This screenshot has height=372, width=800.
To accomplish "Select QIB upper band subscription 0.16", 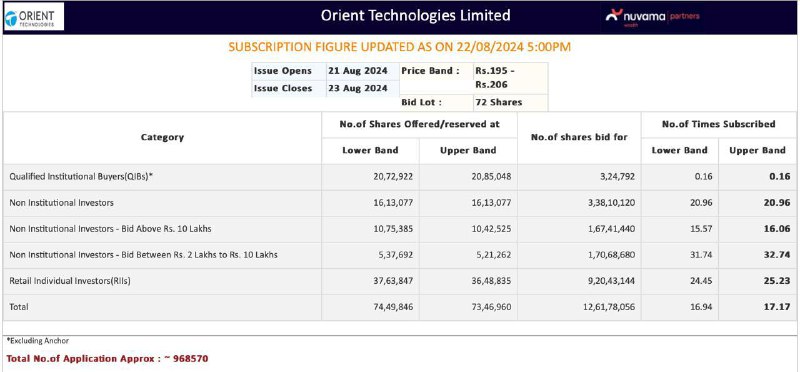I will click(781, 177).
